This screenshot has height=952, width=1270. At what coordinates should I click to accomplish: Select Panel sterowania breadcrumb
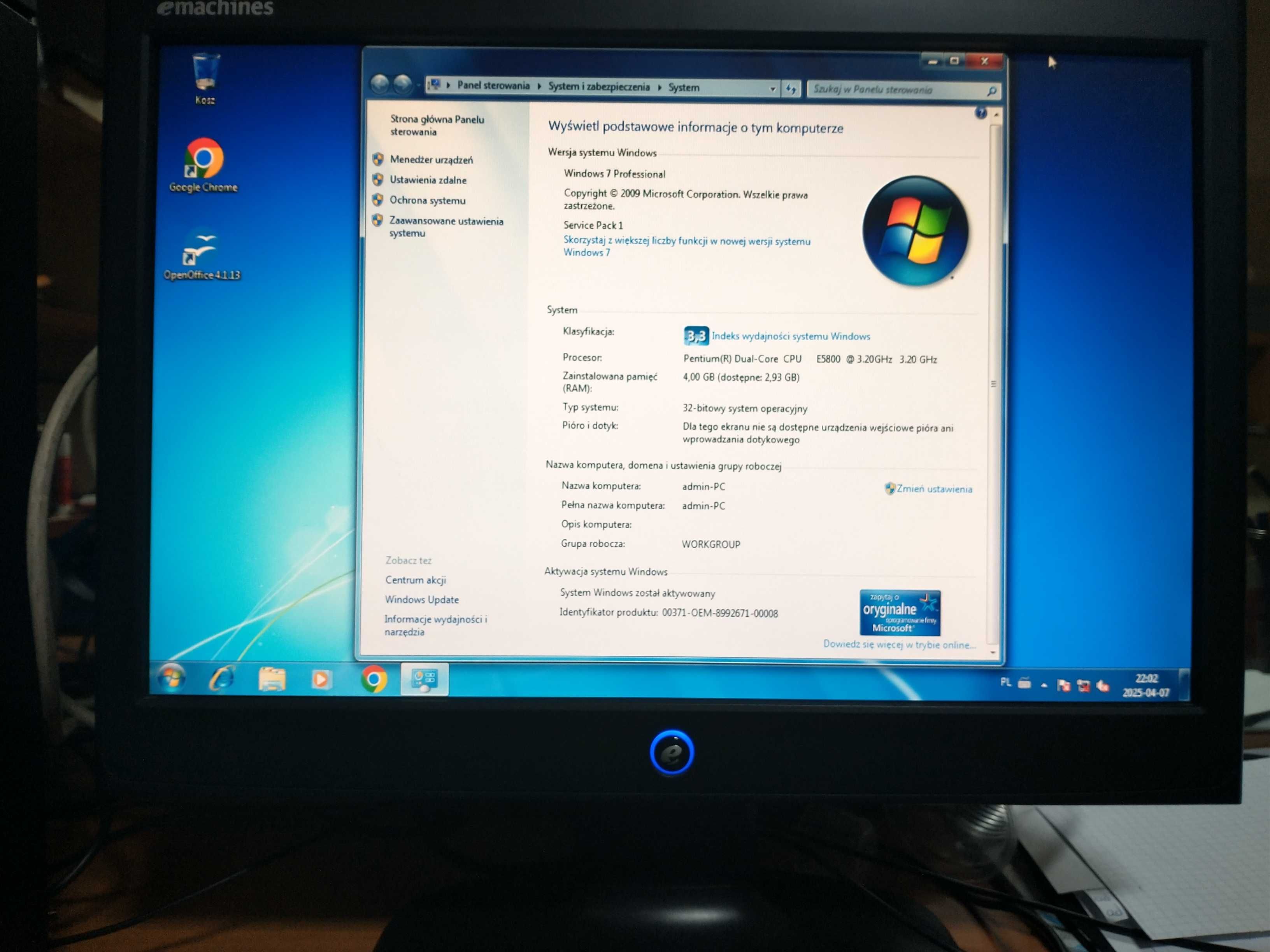click(493, 86)
